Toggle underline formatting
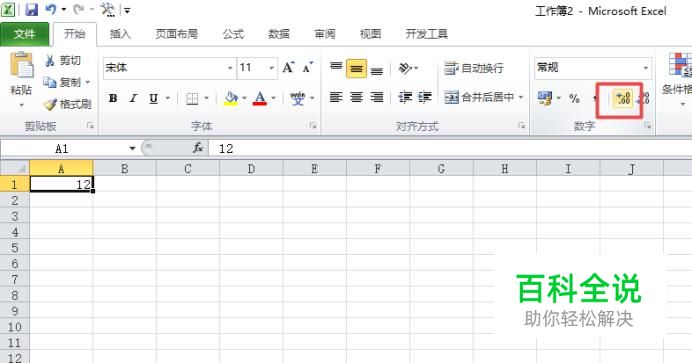The image size is (692, 363). pos(153,98)
